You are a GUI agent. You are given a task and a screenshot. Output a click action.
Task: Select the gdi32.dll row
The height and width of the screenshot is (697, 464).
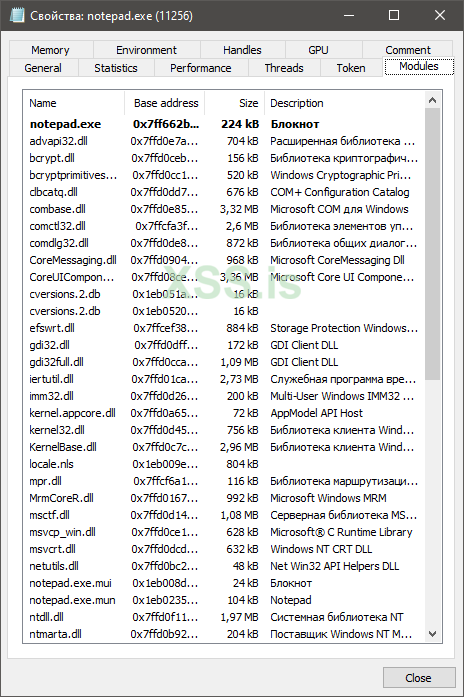pyautogui.click(x=224, y=345)
